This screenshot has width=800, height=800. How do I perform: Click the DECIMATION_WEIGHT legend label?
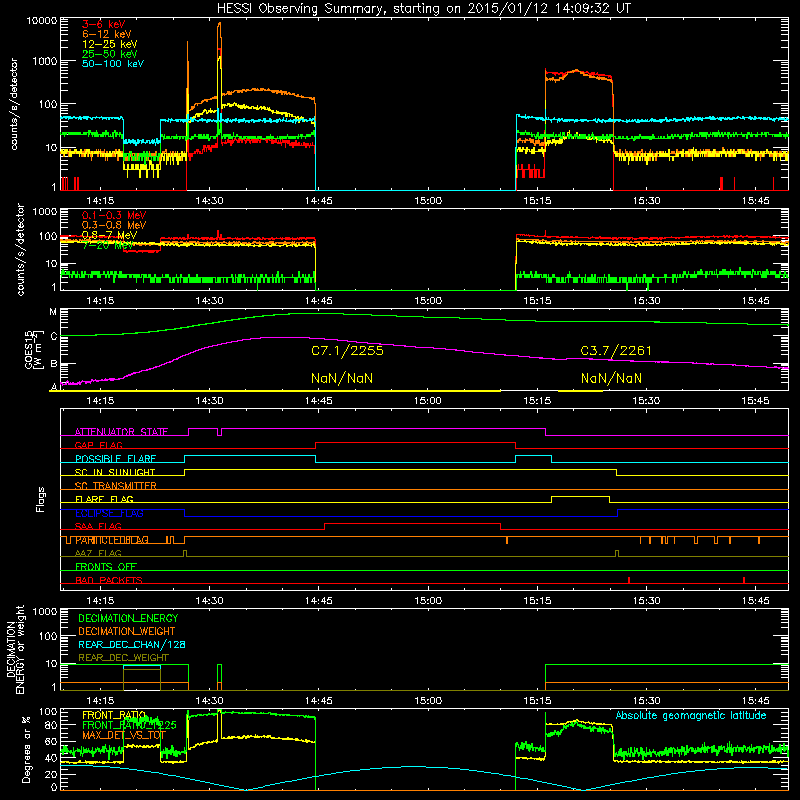(127, 631)
